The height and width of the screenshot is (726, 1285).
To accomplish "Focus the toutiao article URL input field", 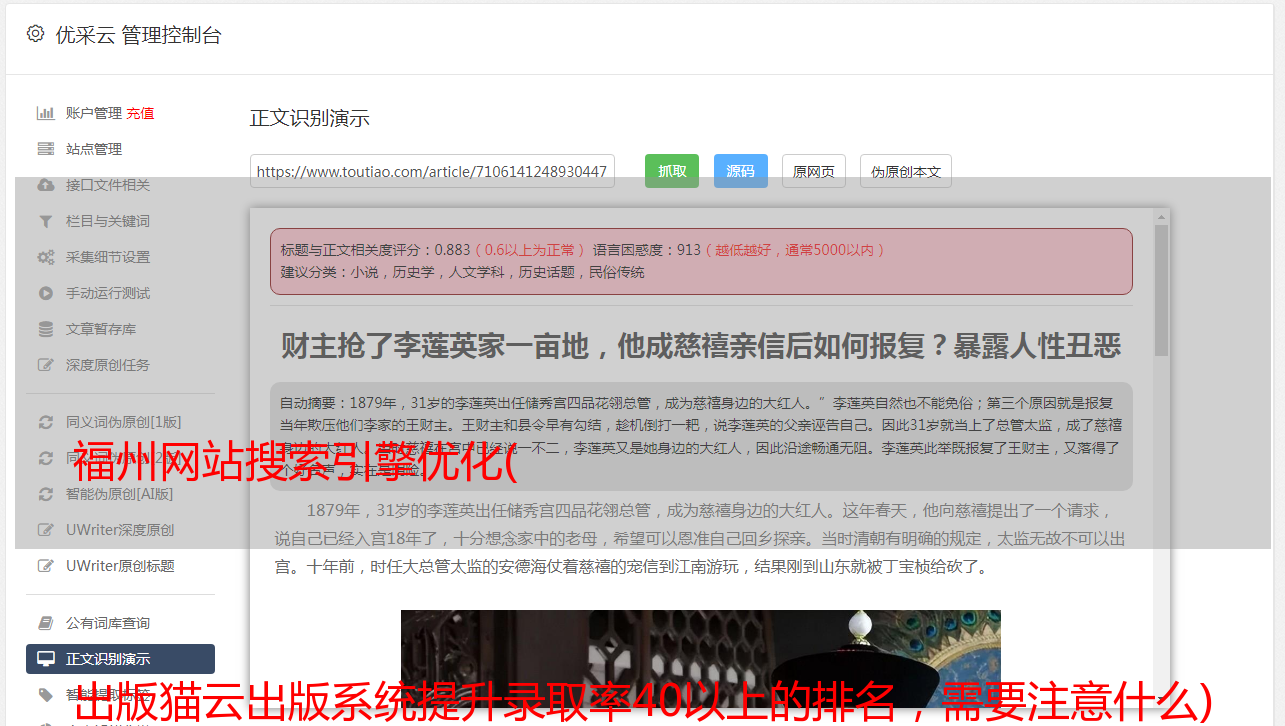I will click(x=432, y=171).
